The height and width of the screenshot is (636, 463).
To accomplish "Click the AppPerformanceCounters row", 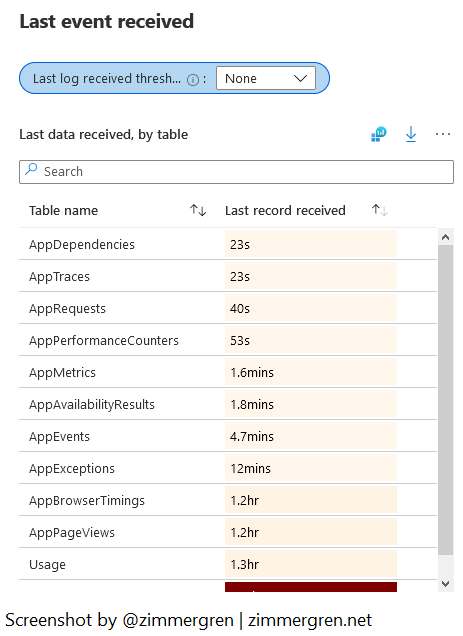I will (228, 340).
